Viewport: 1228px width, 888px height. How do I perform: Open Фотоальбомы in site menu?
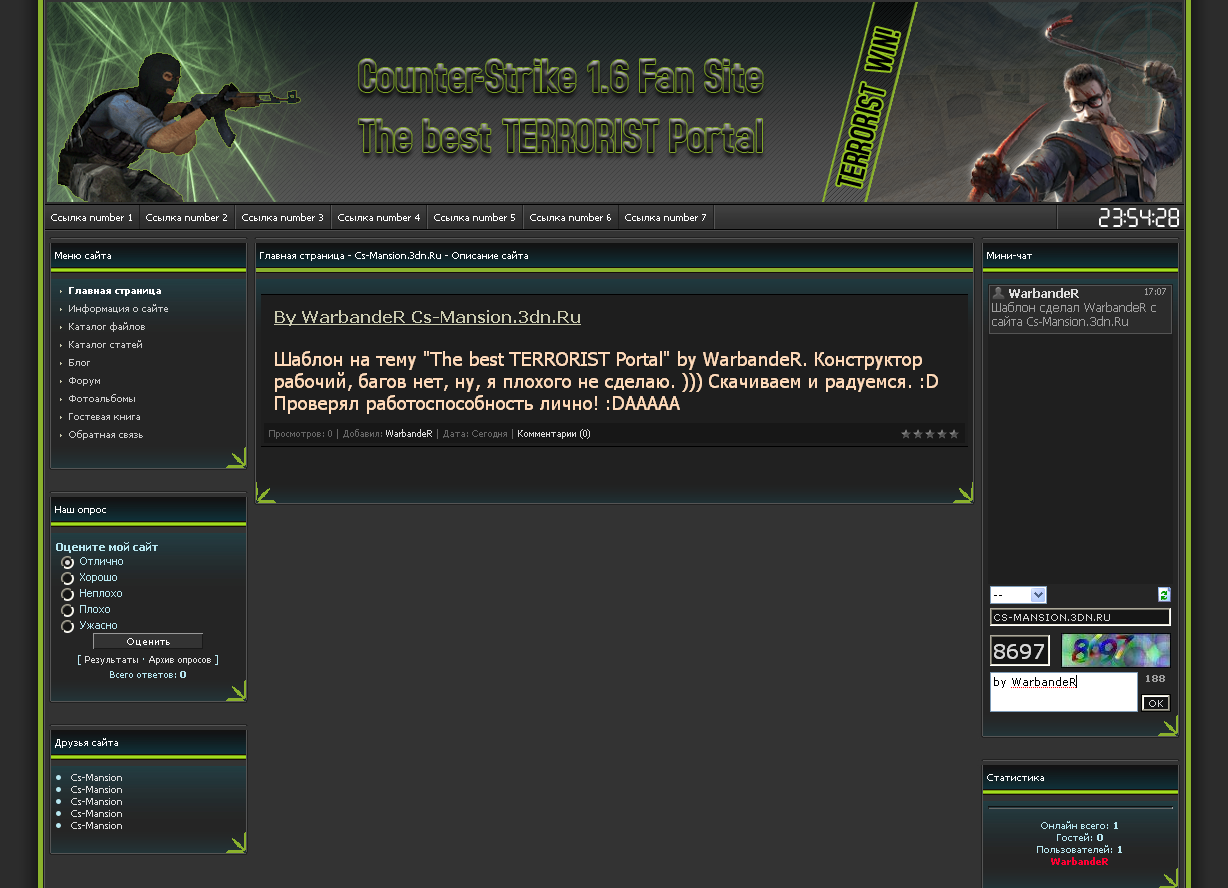click(x=102, y=399)
